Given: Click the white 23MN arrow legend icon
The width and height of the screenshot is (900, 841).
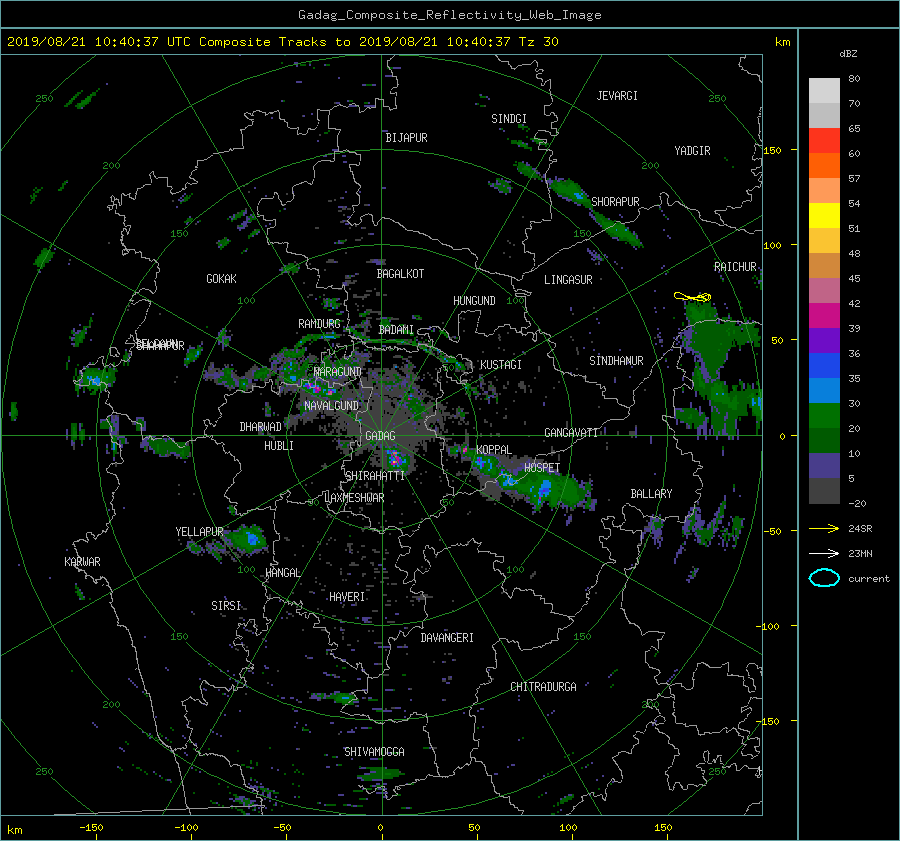Looking at the screenshot, I should (824, 553).
